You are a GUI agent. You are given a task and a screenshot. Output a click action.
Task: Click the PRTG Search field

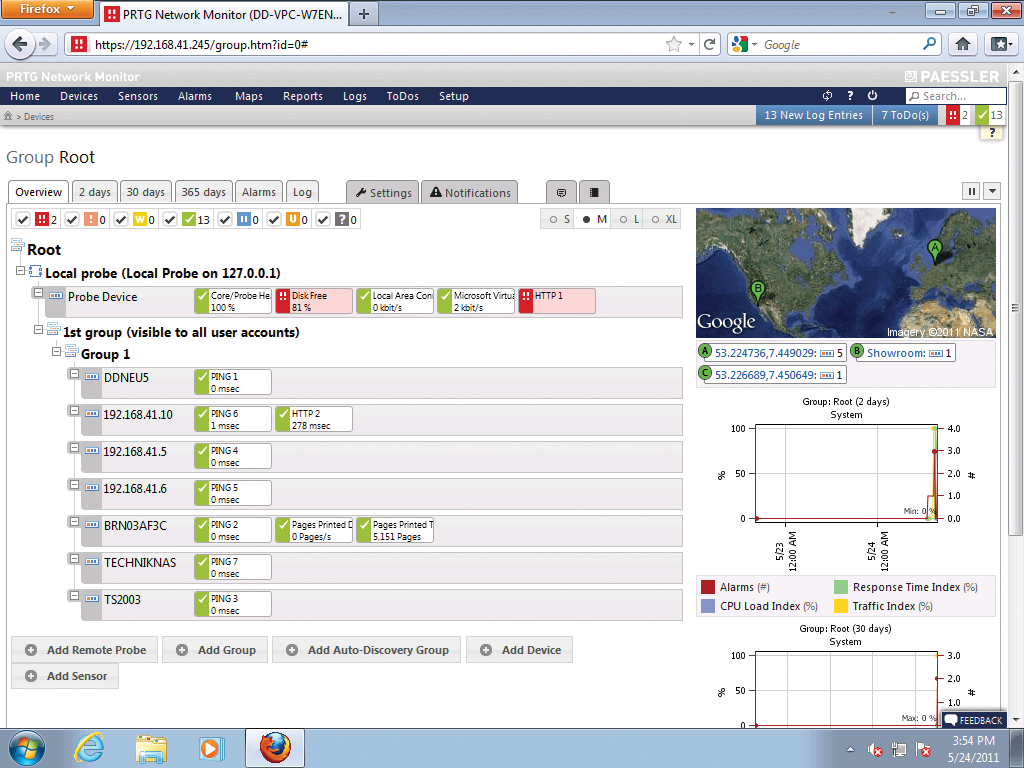956,96
